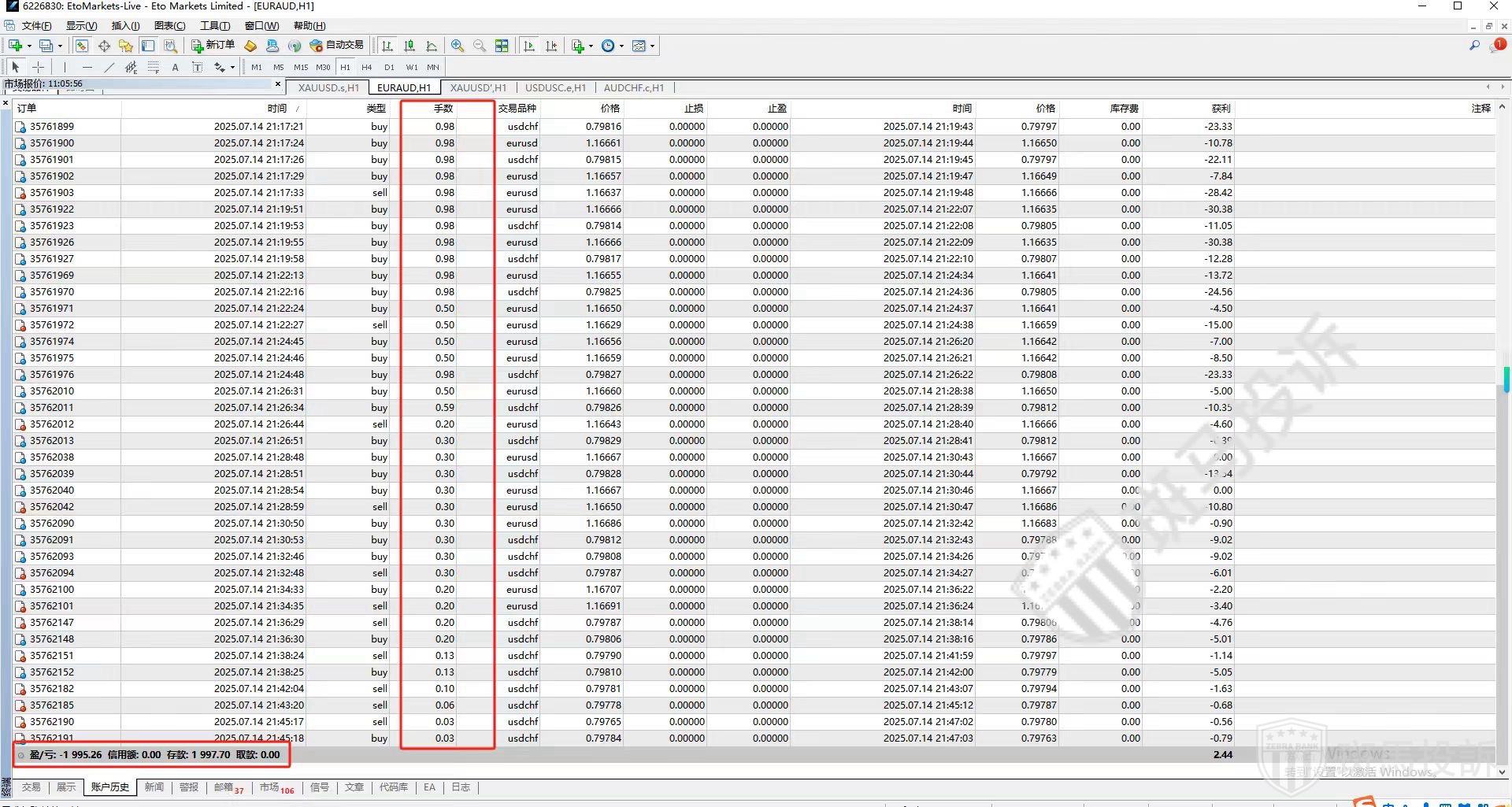Select the text label A tool
Screen dimensions: 1512x807
click(175, 67)
